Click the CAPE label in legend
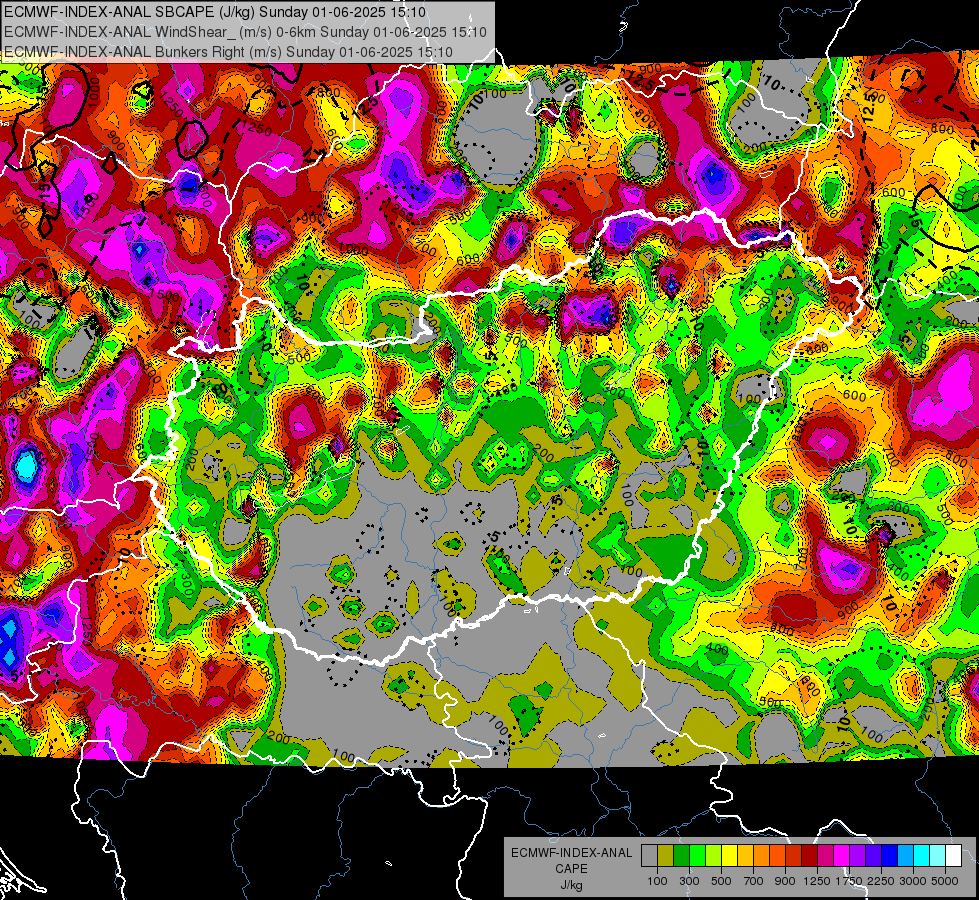 (x=571, y=869)
